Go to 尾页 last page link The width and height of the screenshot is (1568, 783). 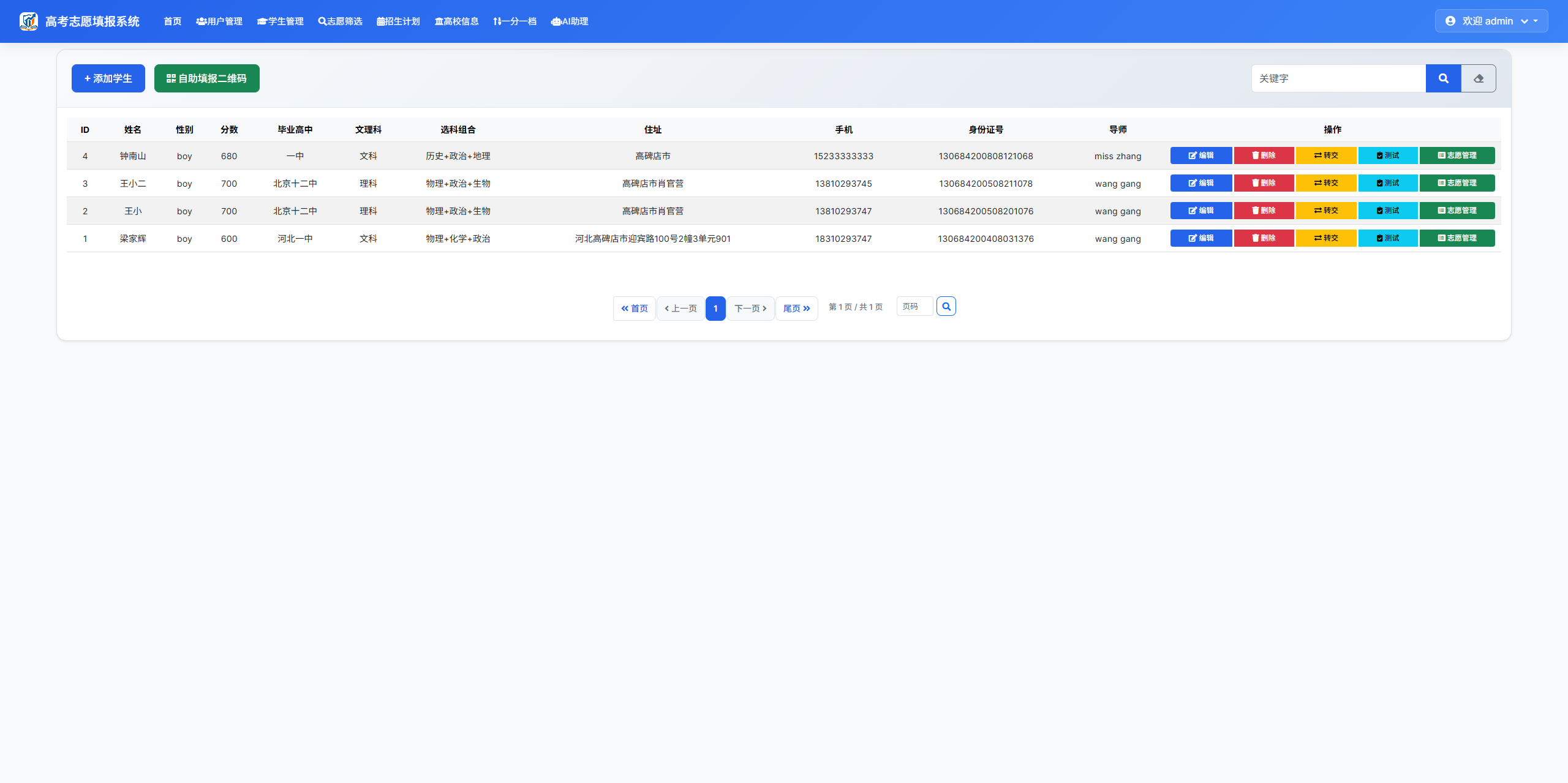pos(796,309)
